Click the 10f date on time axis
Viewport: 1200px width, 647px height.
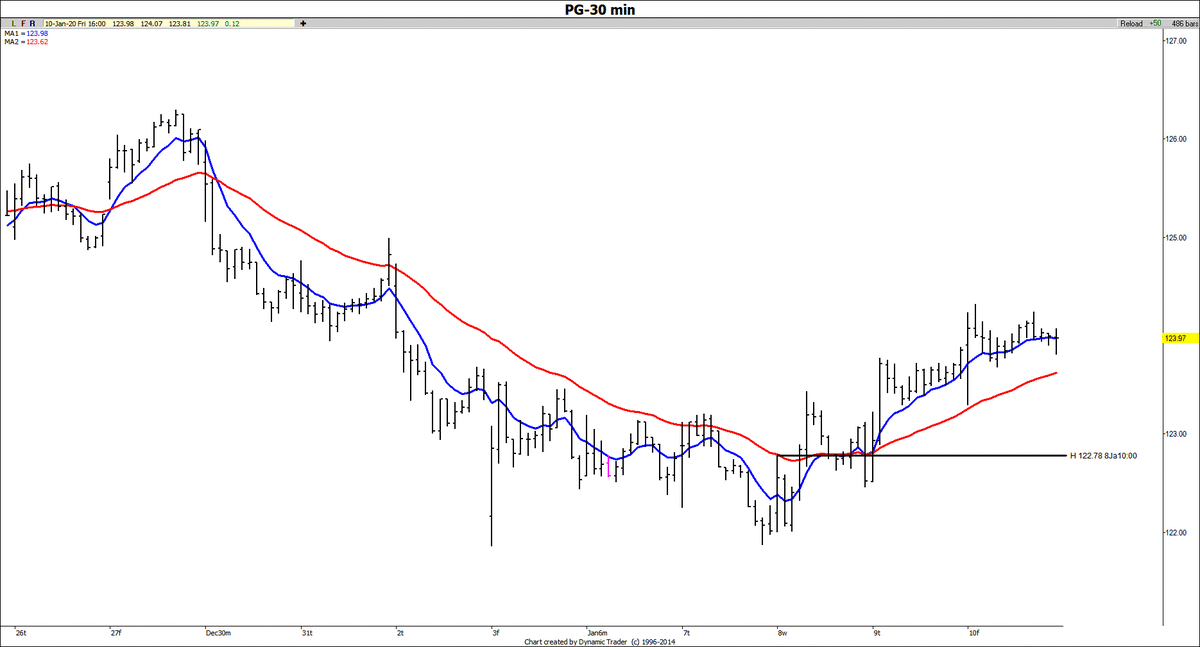pyautogui.click(x=973, y=632)
